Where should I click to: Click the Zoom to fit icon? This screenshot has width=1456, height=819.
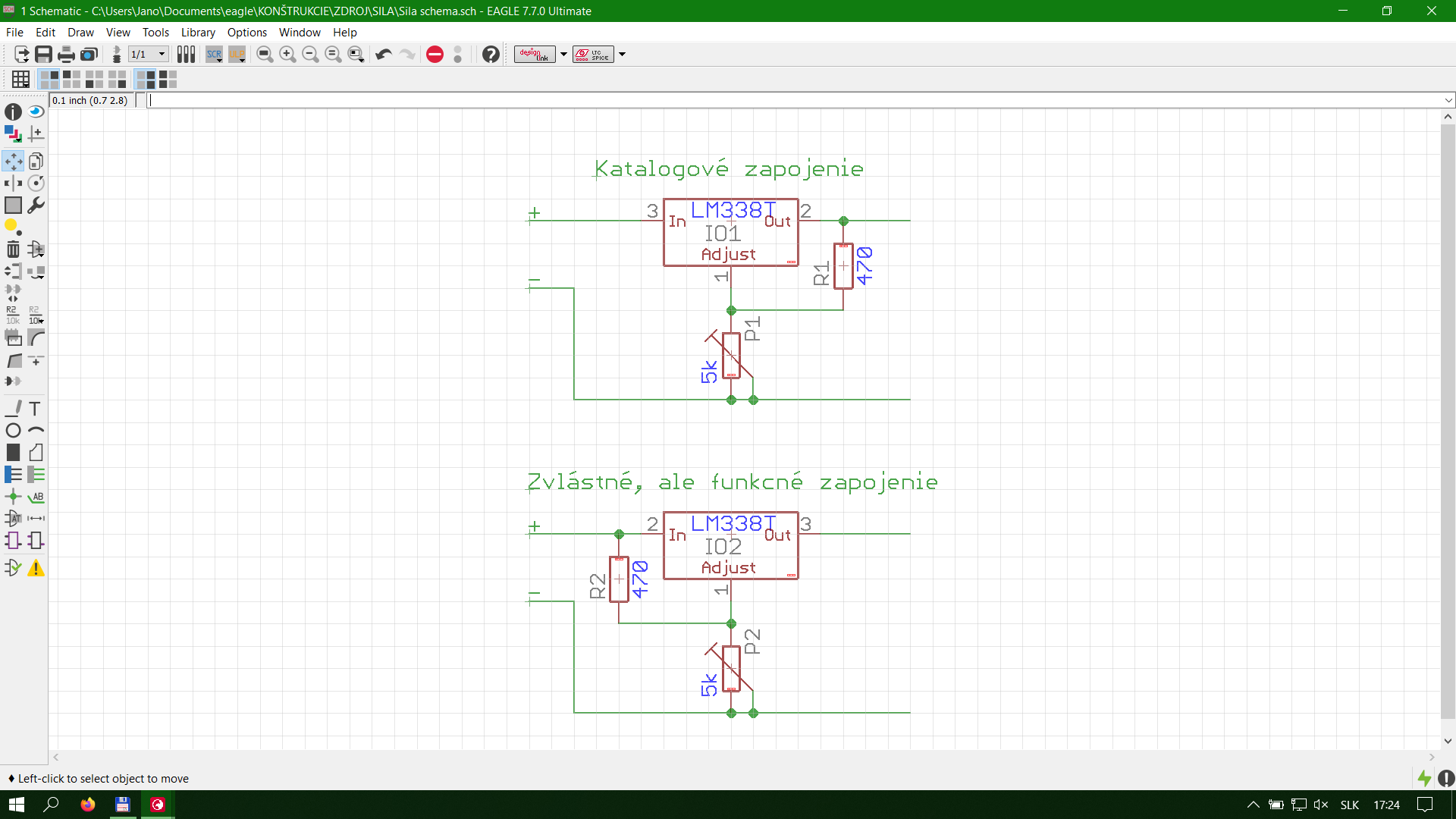265,55
